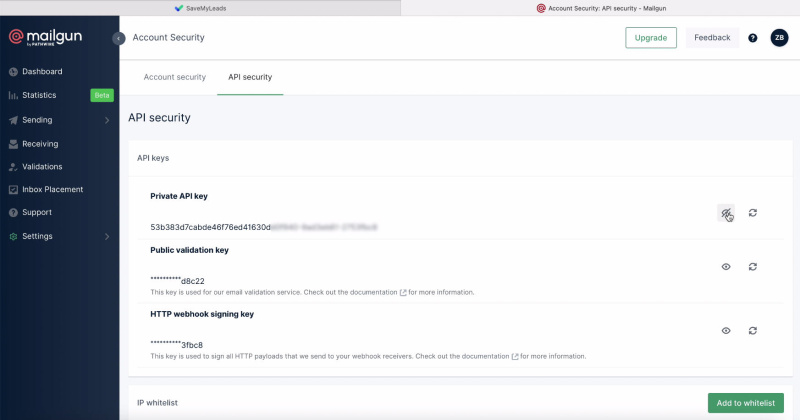Open the ZB user avatar menu

pyautogui.click(x=779, y=38)
